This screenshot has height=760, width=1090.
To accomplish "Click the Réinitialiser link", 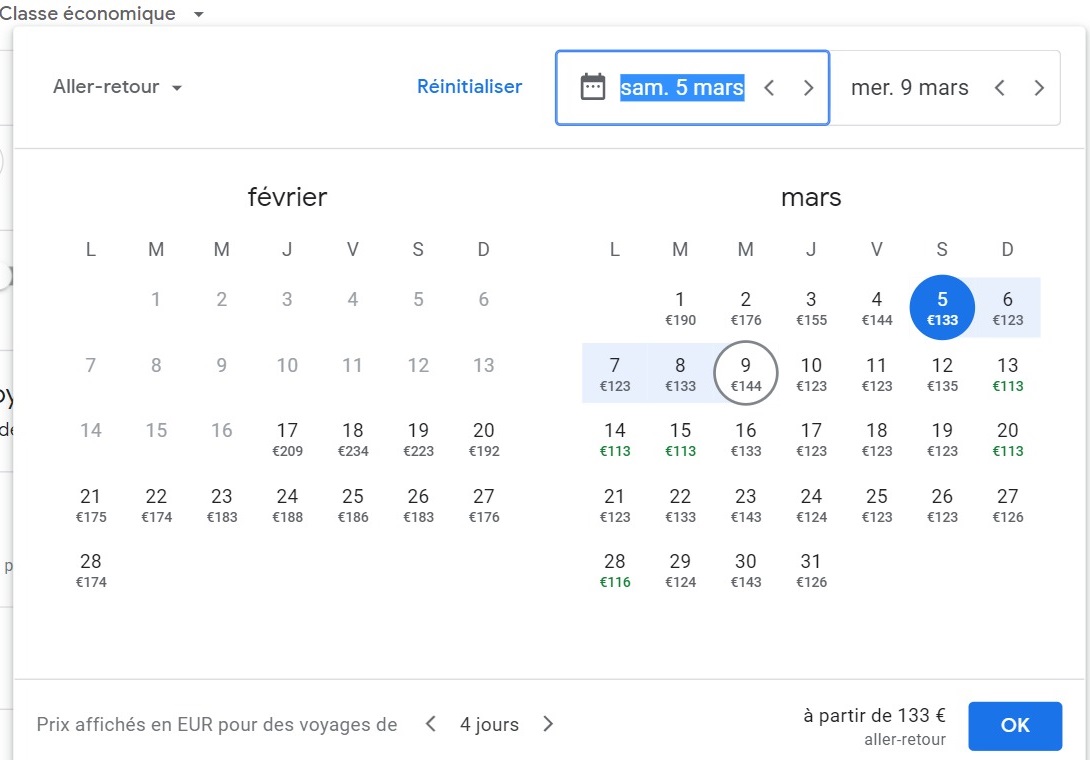I will coord(469,87).
